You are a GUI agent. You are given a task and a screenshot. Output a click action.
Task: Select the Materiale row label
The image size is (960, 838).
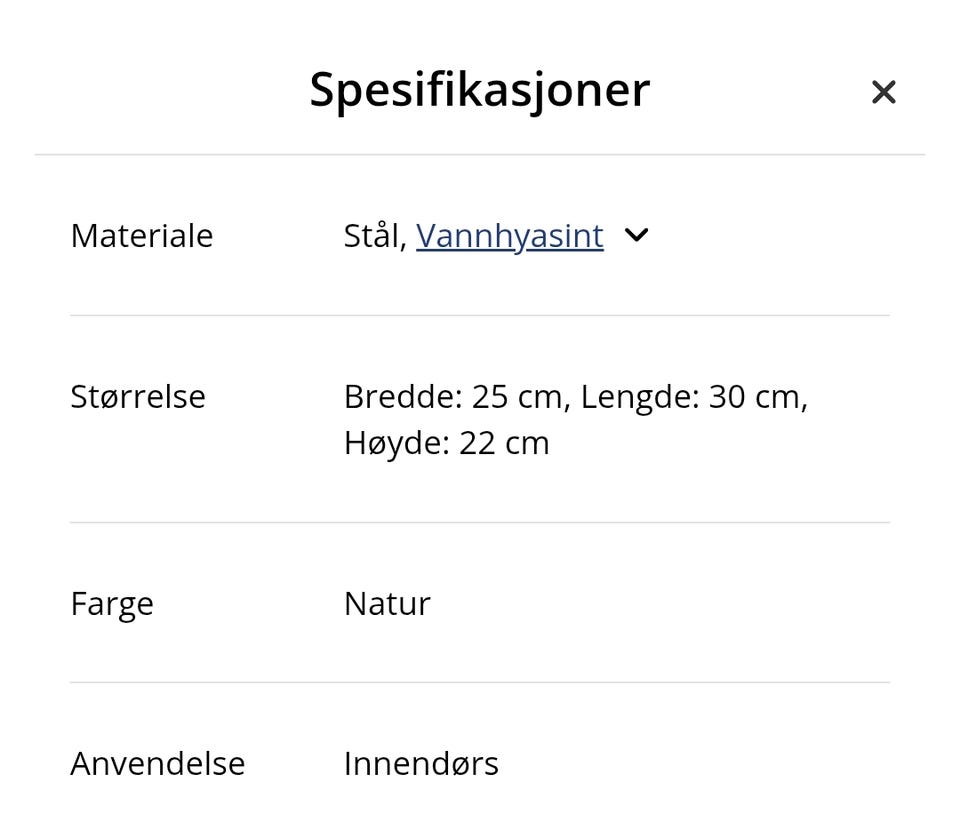pos(141,236)
